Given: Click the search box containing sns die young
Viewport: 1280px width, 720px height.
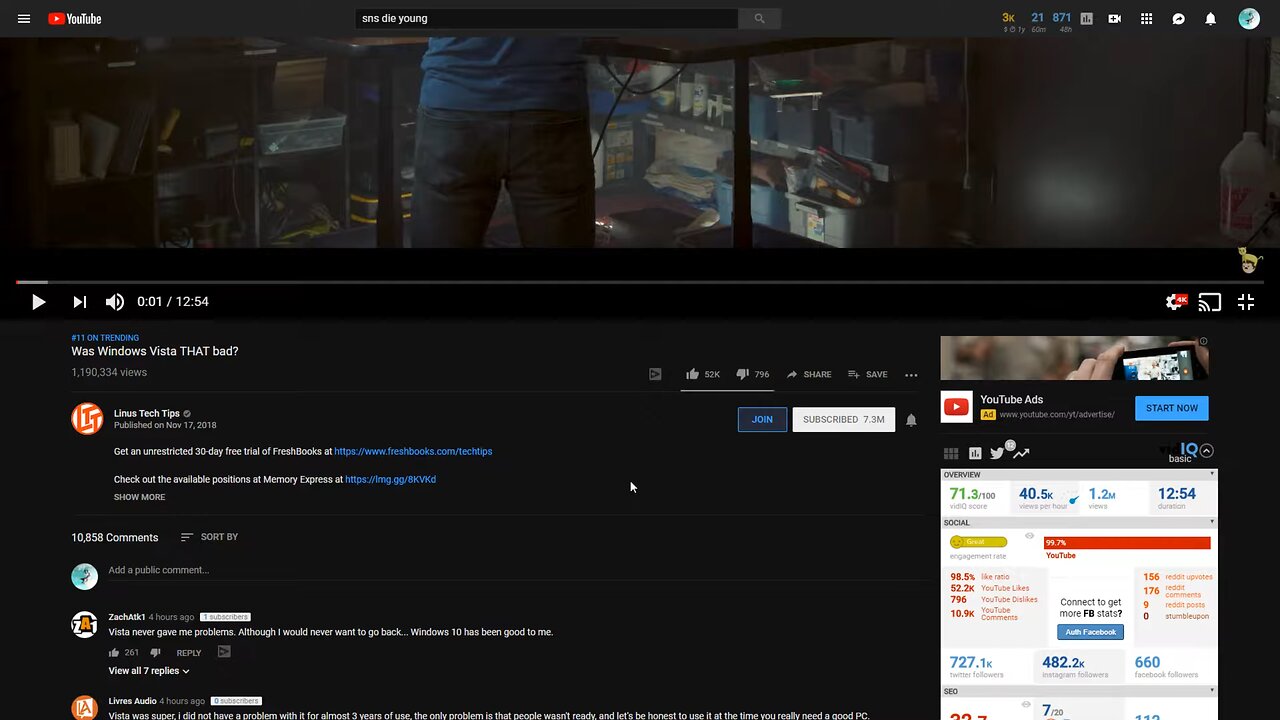Looking at the screenshot, I should [547, 18].
